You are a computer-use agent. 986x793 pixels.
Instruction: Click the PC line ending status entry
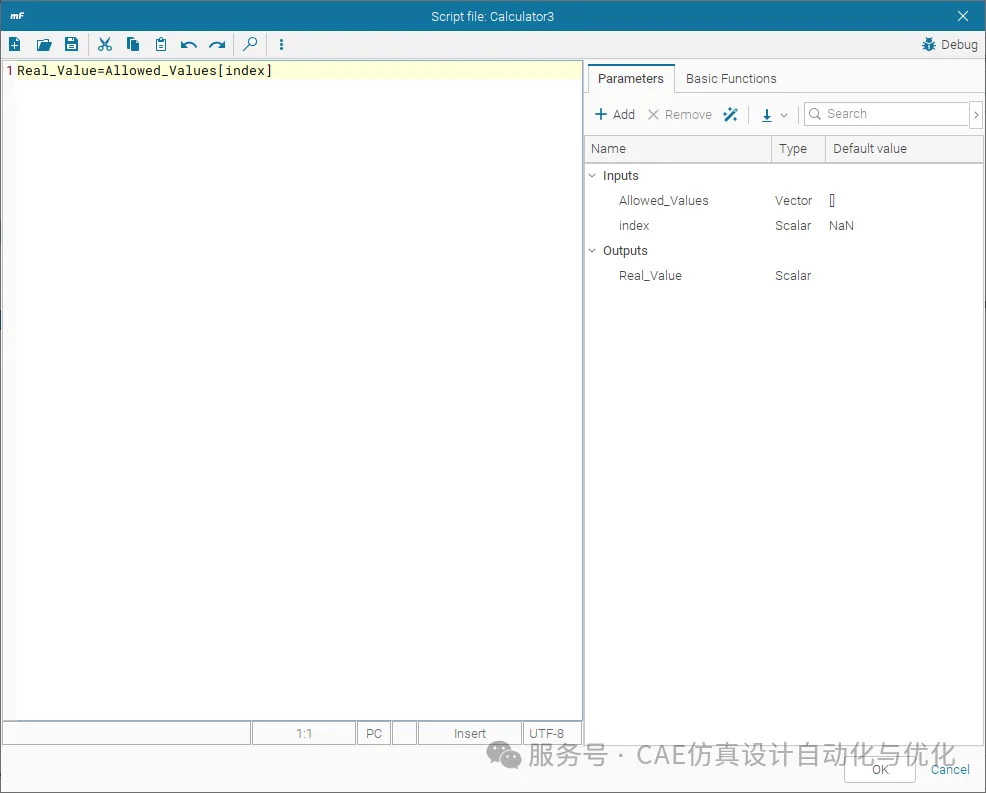[374, 733]
